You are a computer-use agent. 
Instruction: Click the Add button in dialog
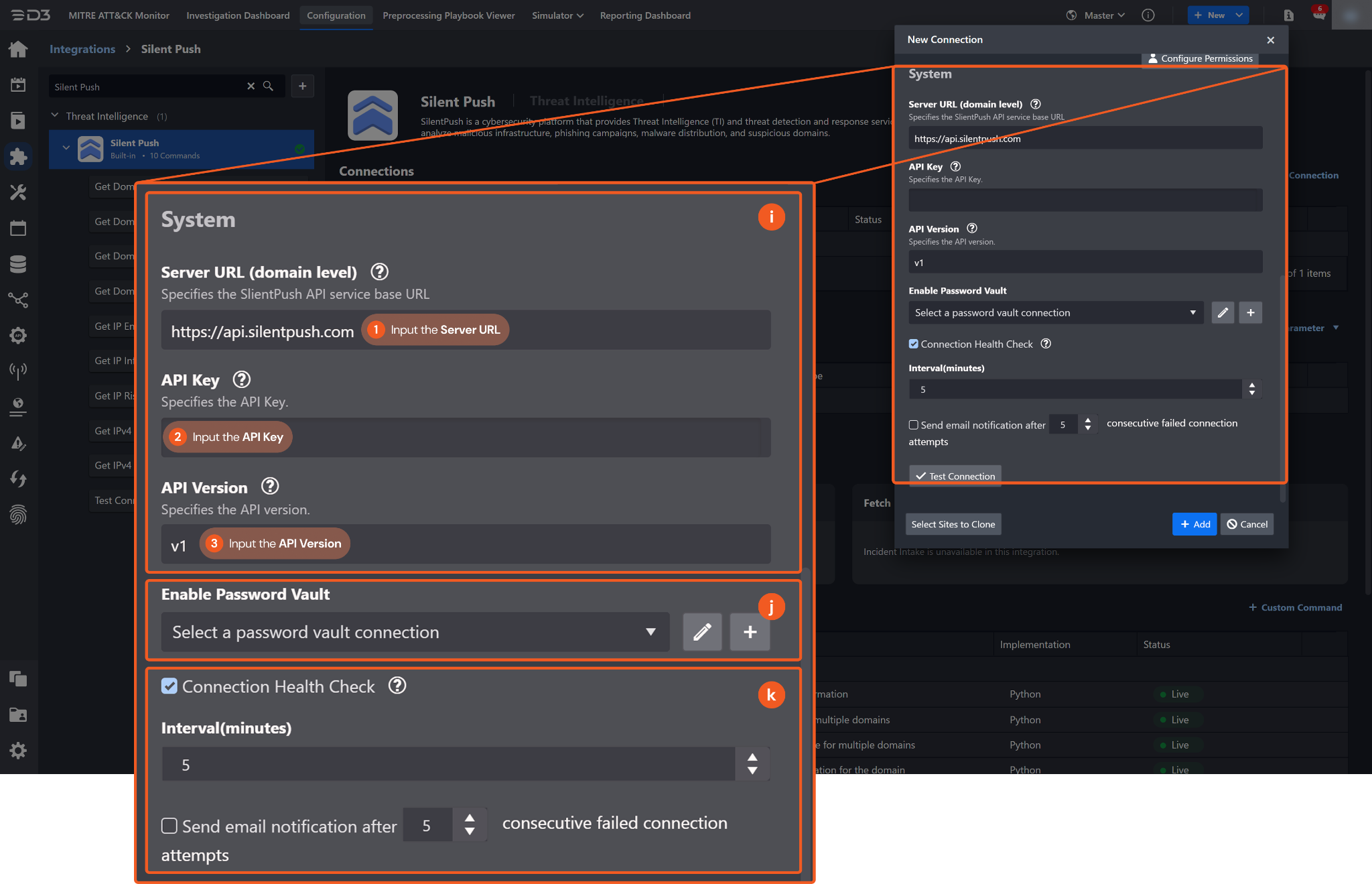coord(1194,524)
